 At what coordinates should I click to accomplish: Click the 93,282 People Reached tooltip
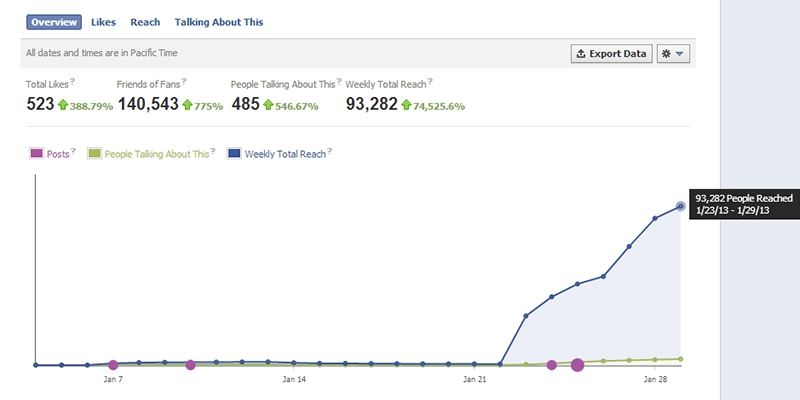click(x=744, y=205)
